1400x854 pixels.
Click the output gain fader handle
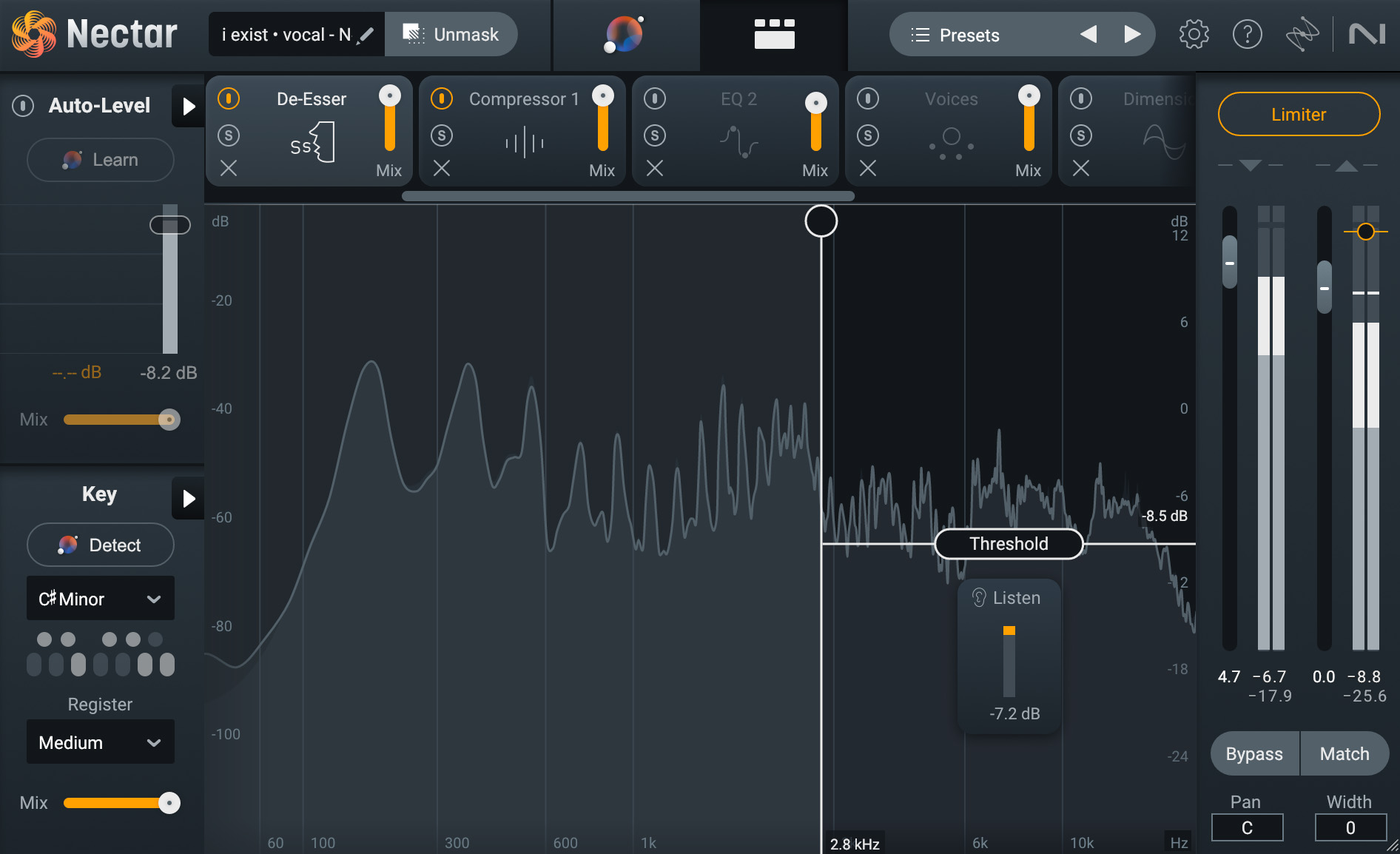coord(1324,287)
